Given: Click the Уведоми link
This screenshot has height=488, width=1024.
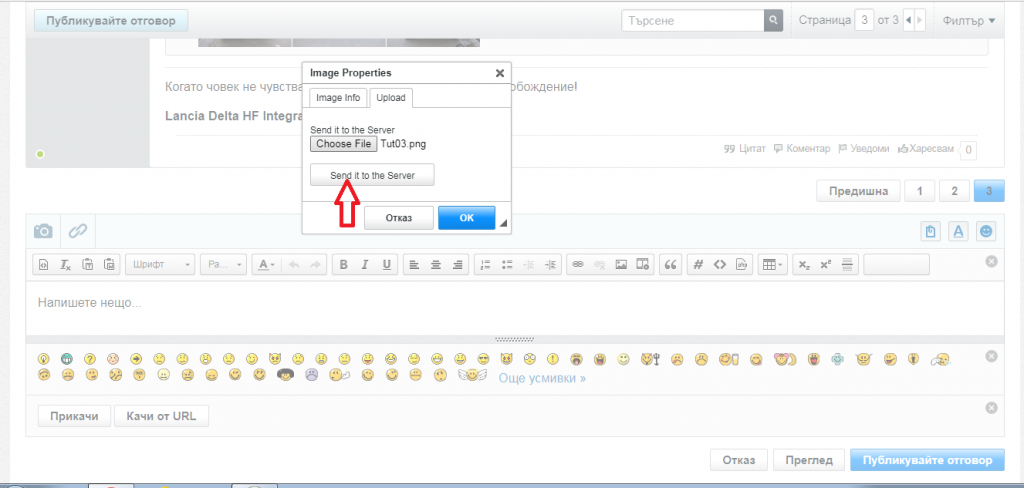Looking at the screenshot, I should coord(863,149).
